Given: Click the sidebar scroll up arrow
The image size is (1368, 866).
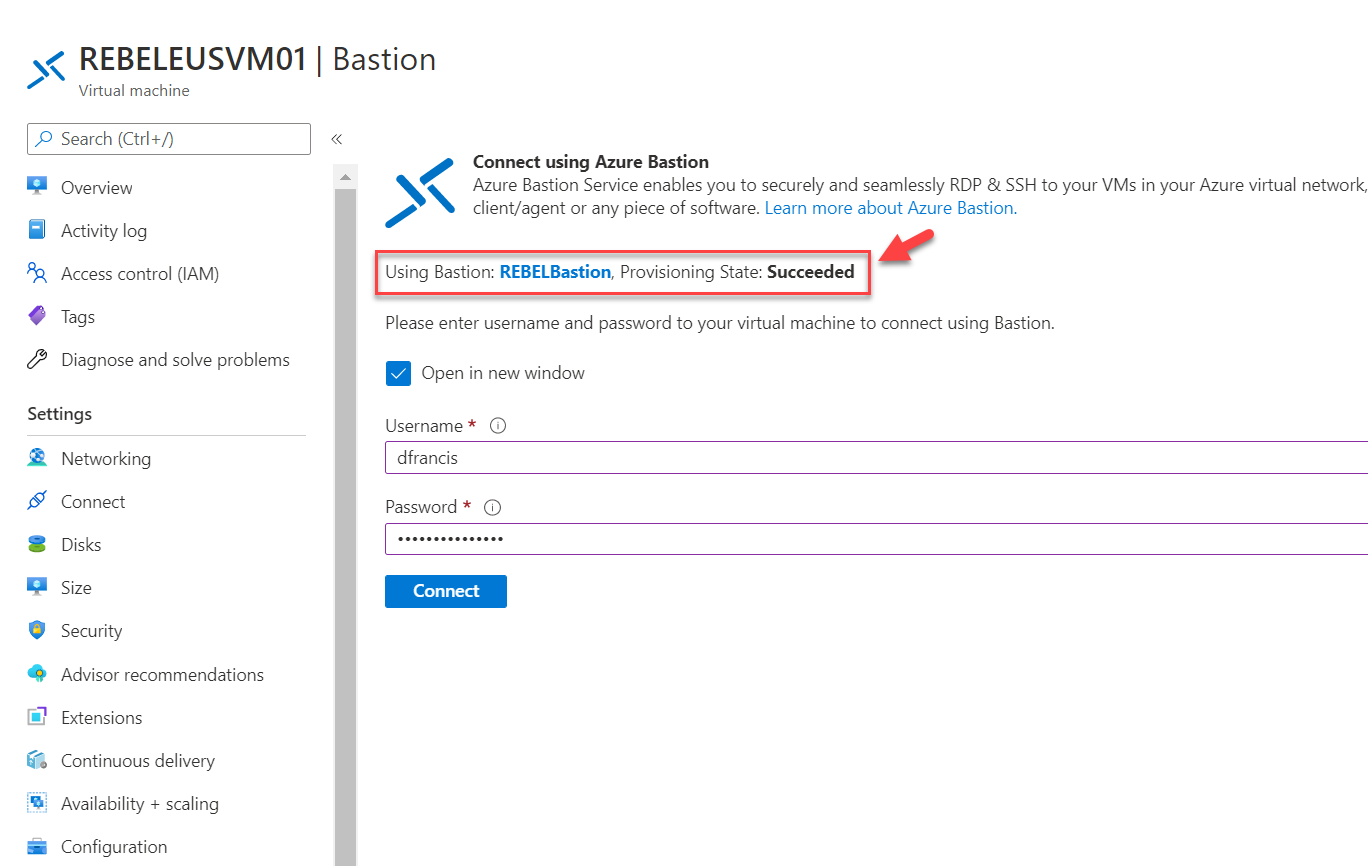Looking at the screenshot, I should tap(345, 177).
